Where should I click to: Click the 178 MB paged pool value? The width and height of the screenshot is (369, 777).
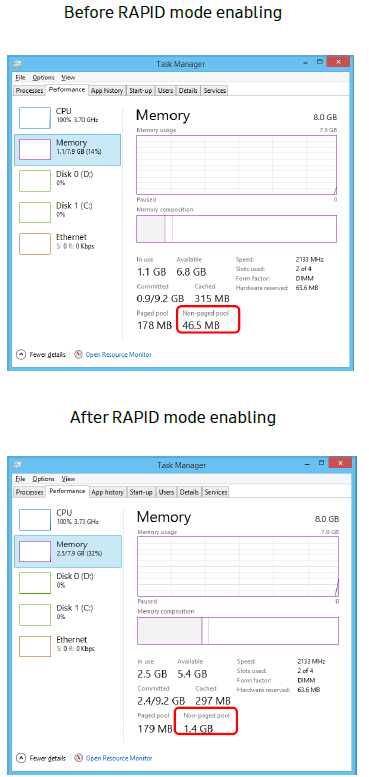(155, 325)
